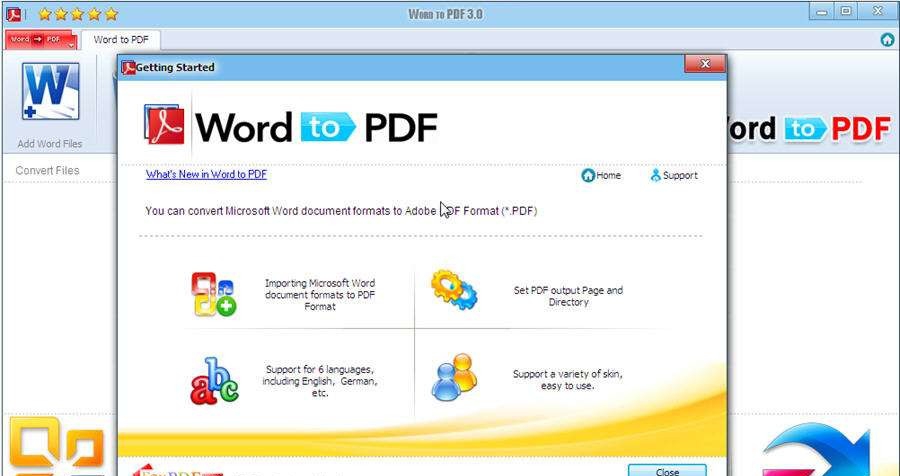
Task: Click the home icon at ribbon right
Action: click(x=887, y=40)
